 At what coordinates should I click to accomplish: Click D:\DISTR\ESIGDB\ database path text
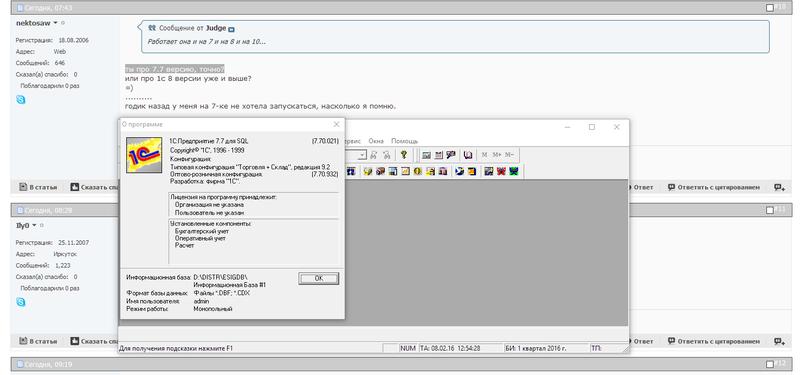[221, 277]
